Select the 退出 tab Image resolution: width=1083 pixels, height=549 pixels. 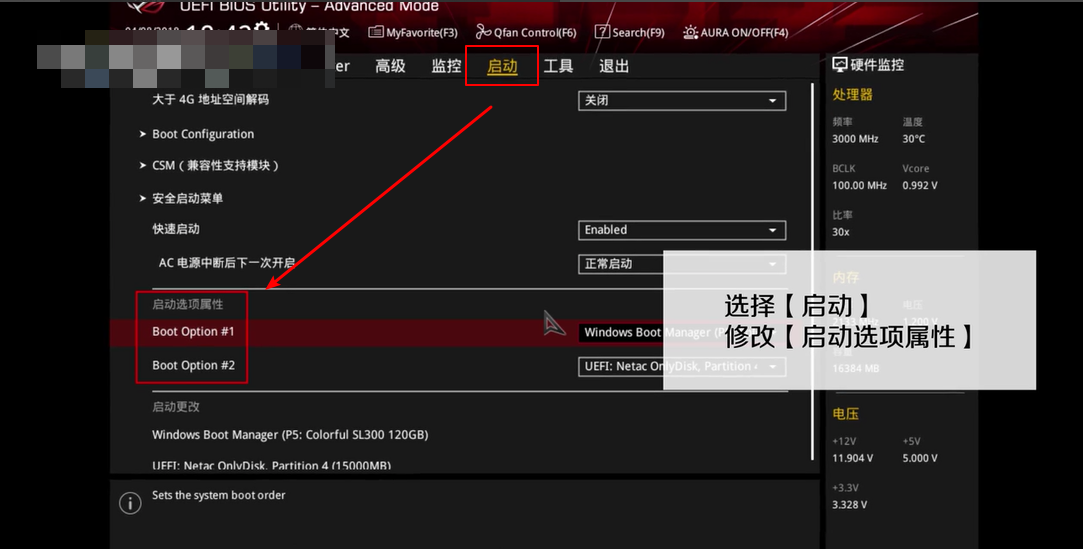click(614, 66)
